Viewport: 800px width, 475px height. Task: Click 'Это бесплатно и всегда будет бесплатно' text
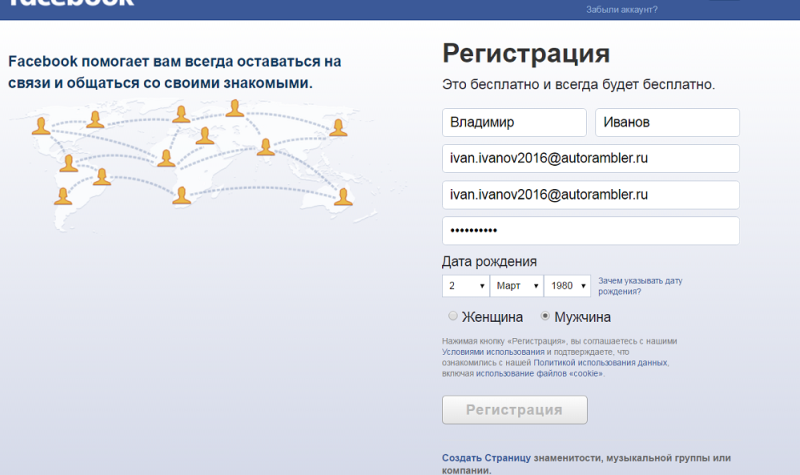(579, 84)
